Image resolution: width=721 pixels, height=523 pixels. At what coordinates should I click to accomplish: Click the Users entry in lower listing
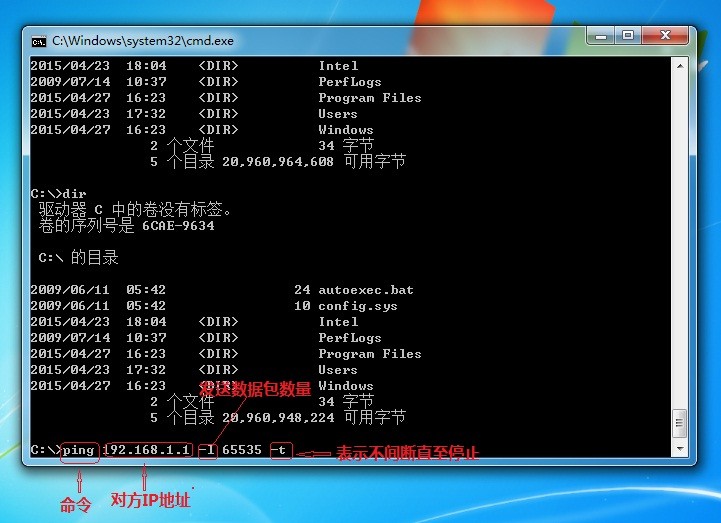[338, 370]
